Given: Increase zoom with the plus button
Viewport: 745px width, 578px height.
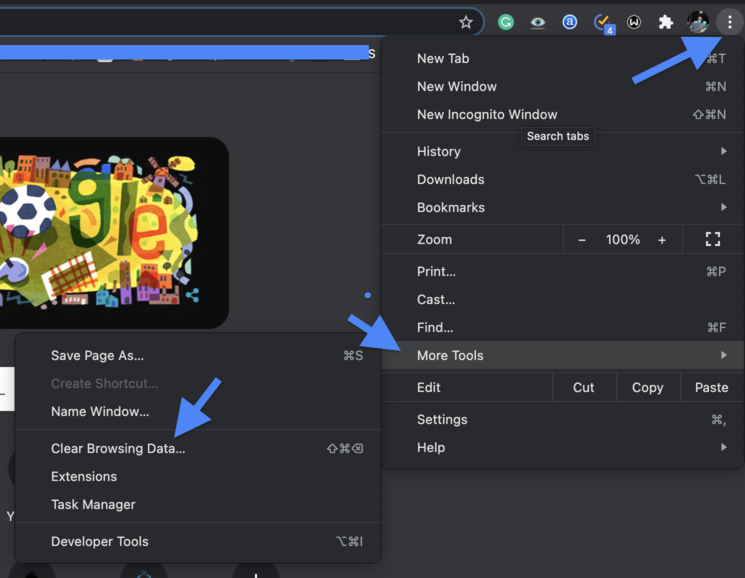Looking at the screenshot, I should [x=662, y=240].
